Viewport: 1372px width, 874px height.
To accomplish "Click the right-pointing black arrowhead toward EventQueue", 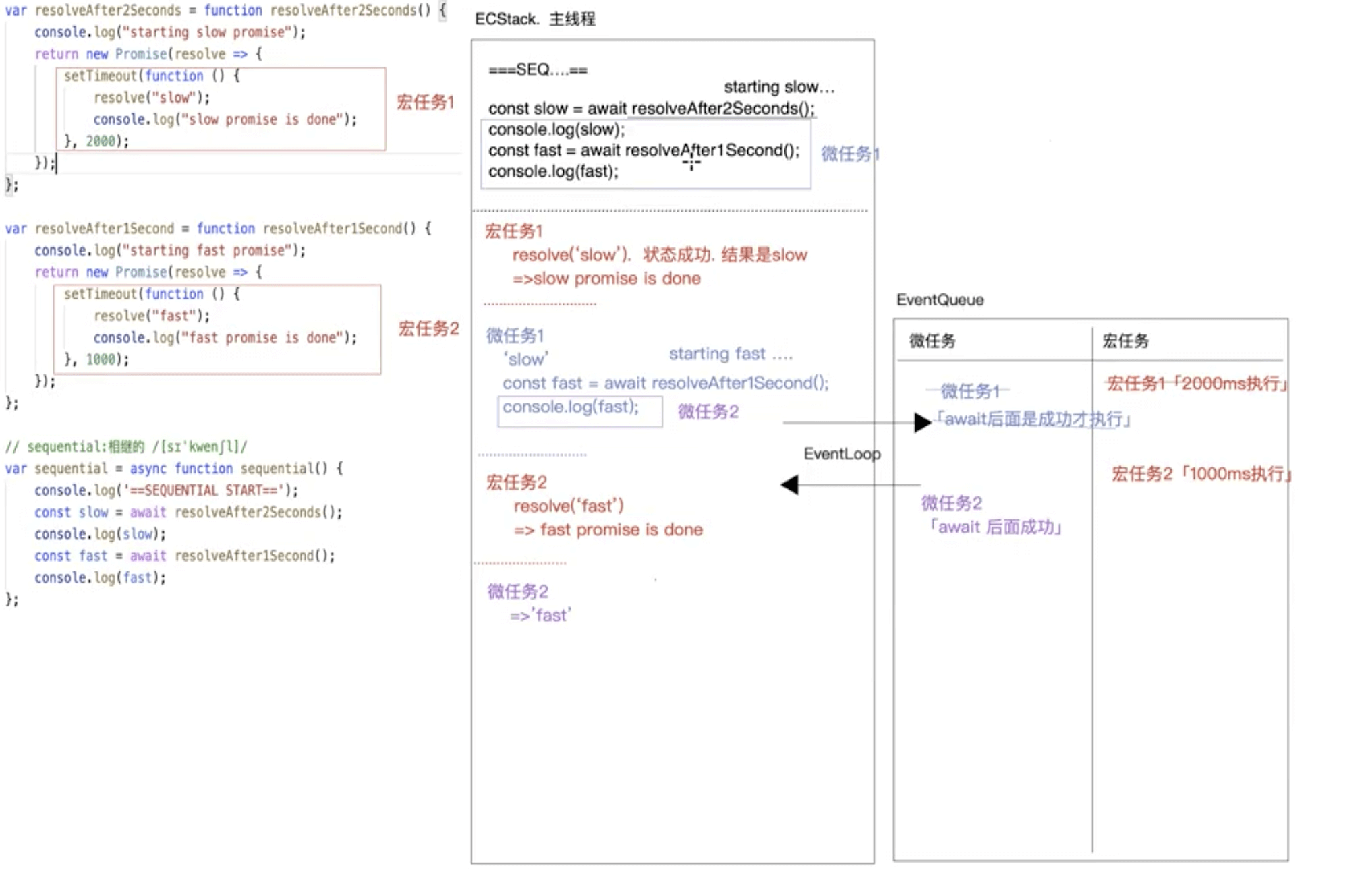I will click(921, 423).
